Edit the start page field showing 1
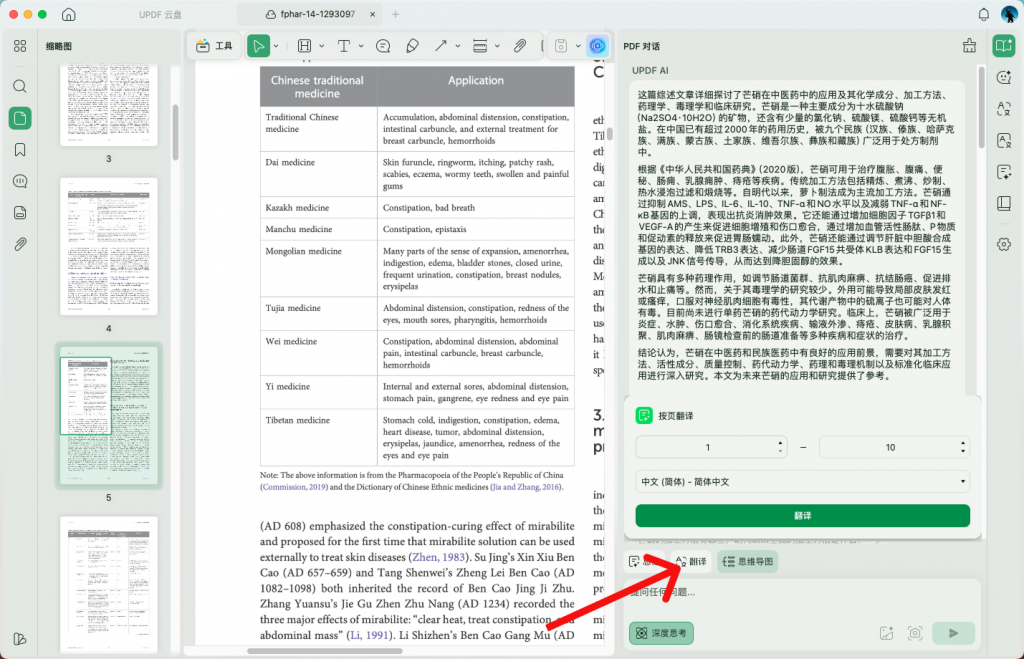The height and width of the screenshot is (659, 1024). coord(707,447)
